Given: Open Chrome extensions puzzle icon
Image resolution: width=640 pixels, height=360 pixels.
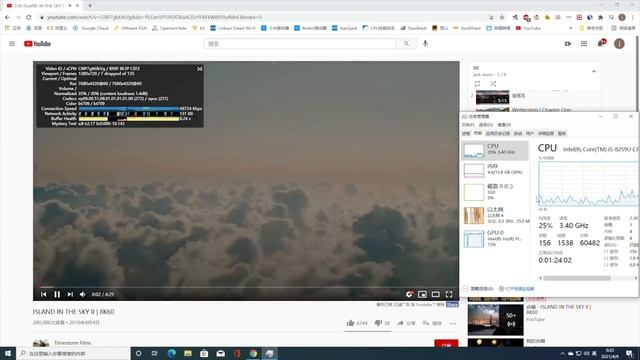Looking at the screenshot, I should tap(600, 17).
